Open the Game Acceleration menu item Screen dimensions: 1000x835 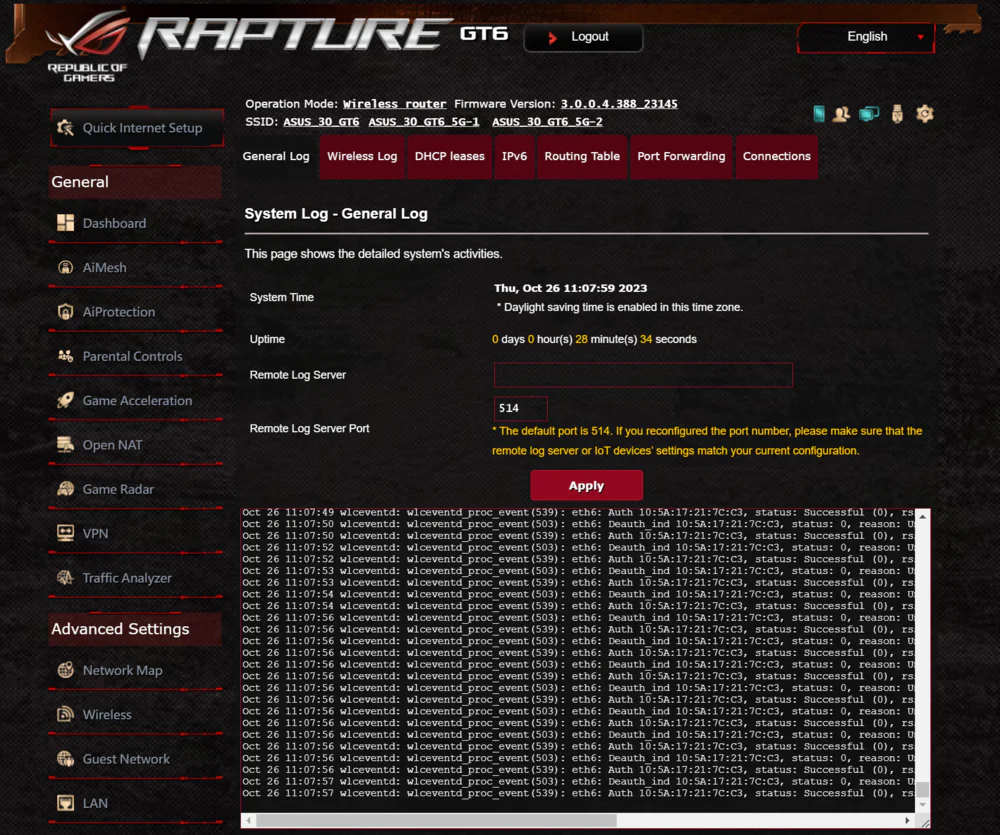click(136, 401)
